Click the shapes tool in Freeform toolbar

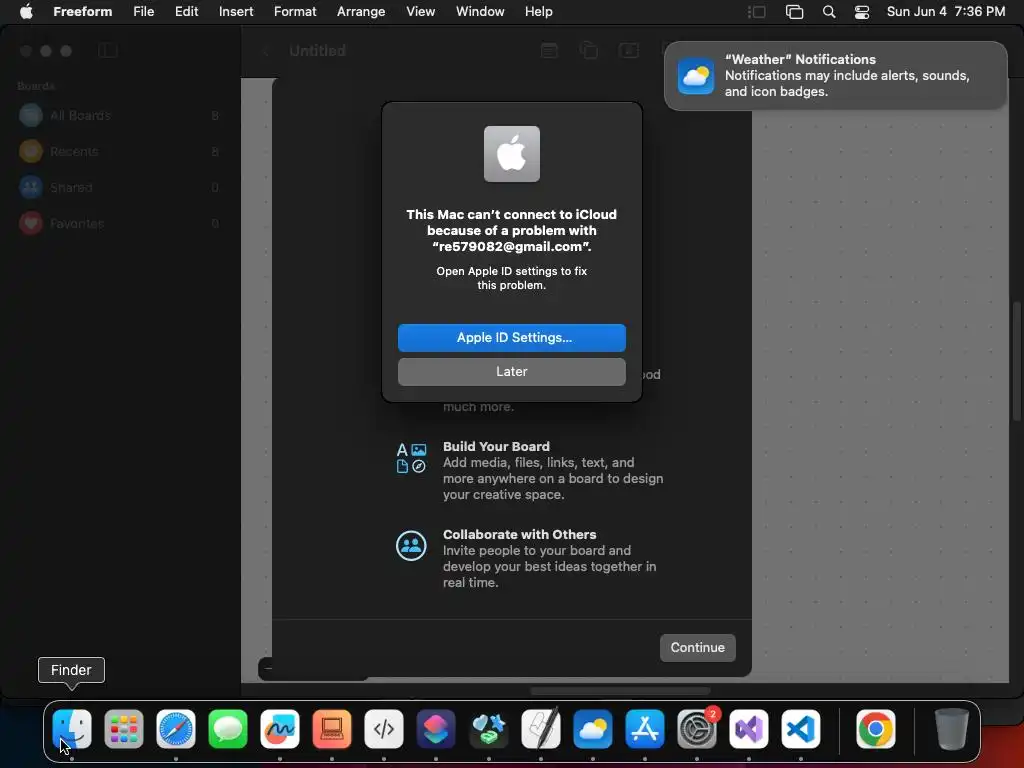pos(588,50)
